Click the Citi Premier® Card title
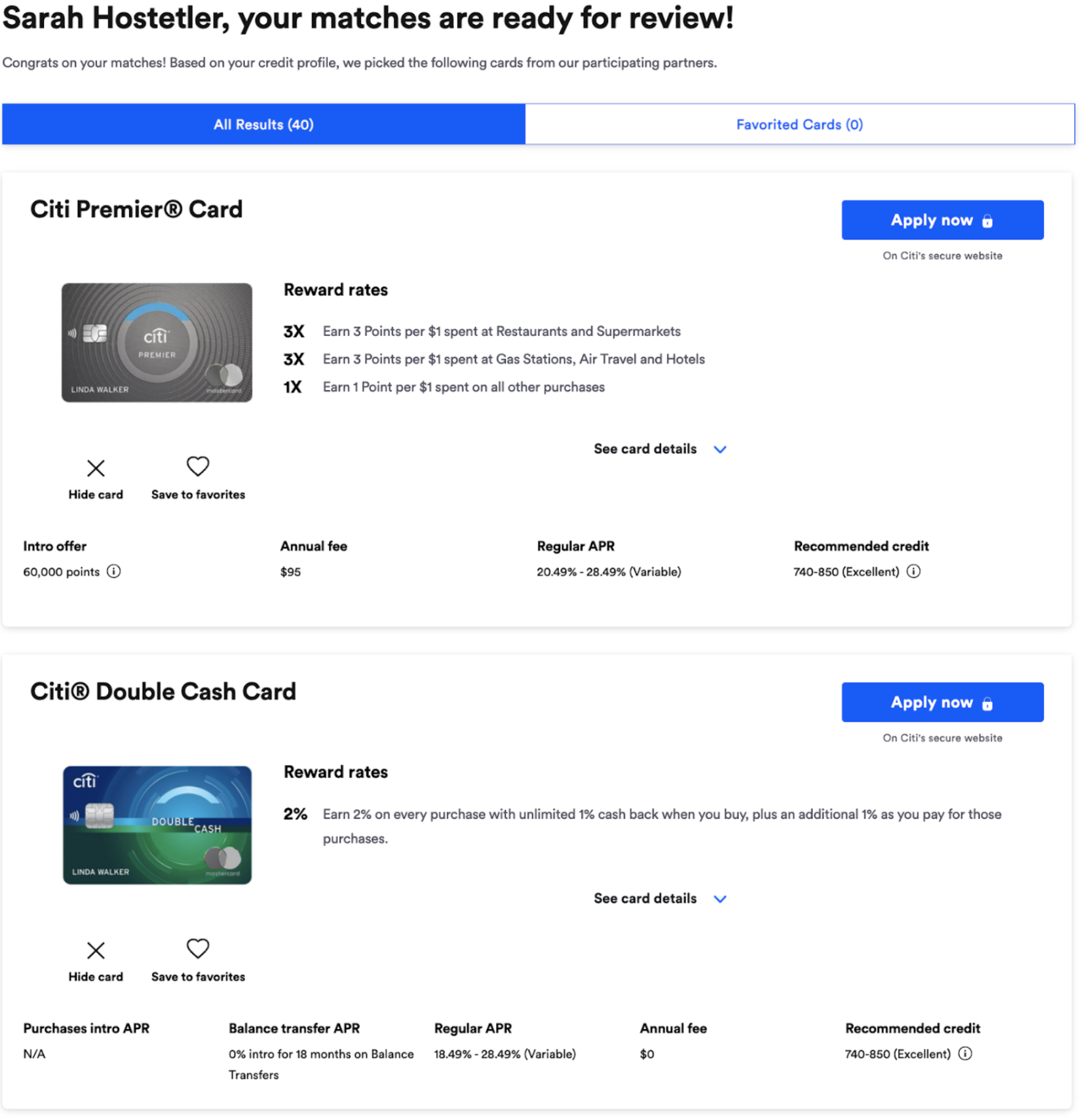 (136, 210)
